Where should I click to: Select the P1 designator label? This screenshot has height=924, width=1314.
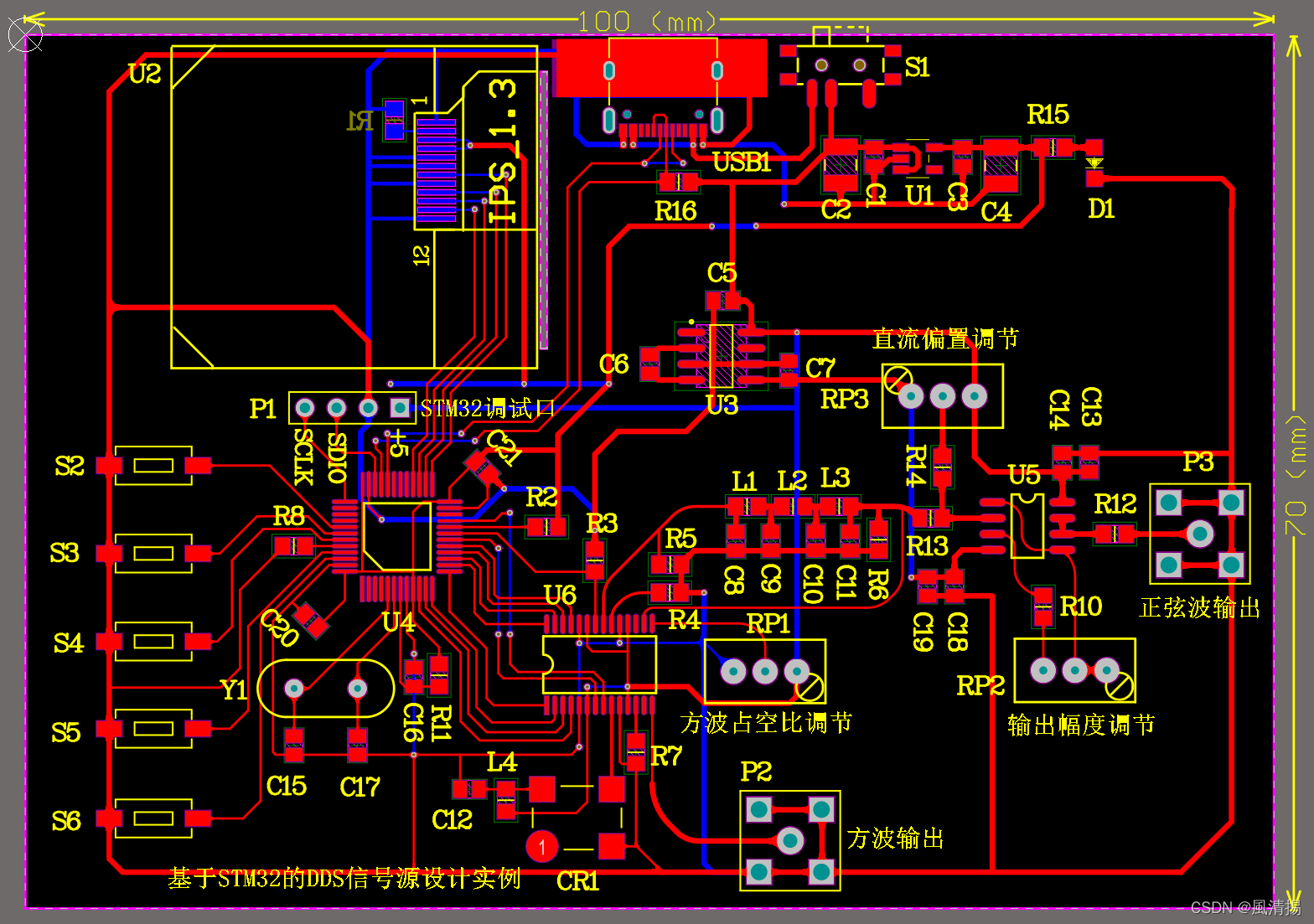(263, 409)
